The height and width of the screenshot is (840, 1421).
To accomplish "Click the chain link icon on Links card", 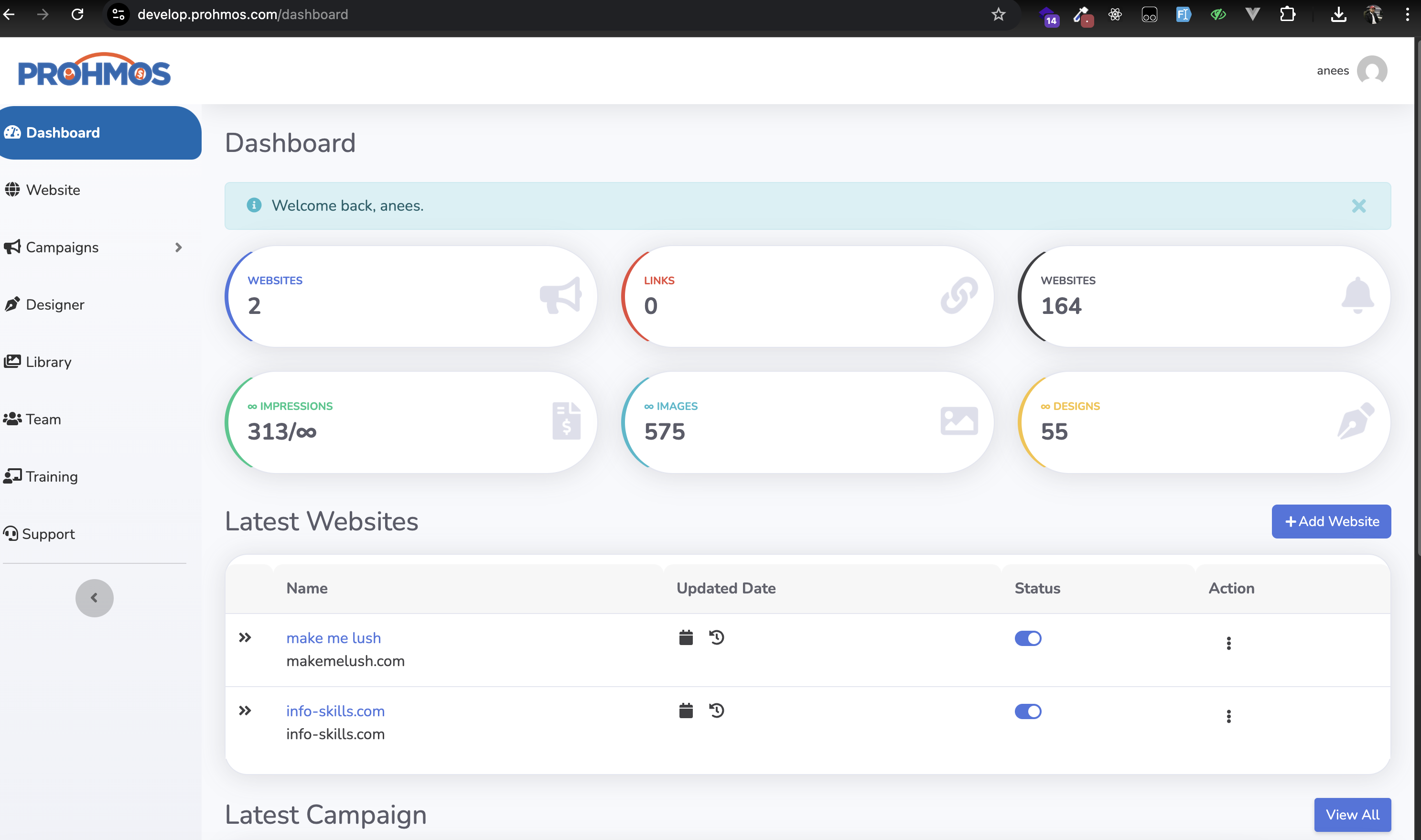I will [x=959, y=295].
